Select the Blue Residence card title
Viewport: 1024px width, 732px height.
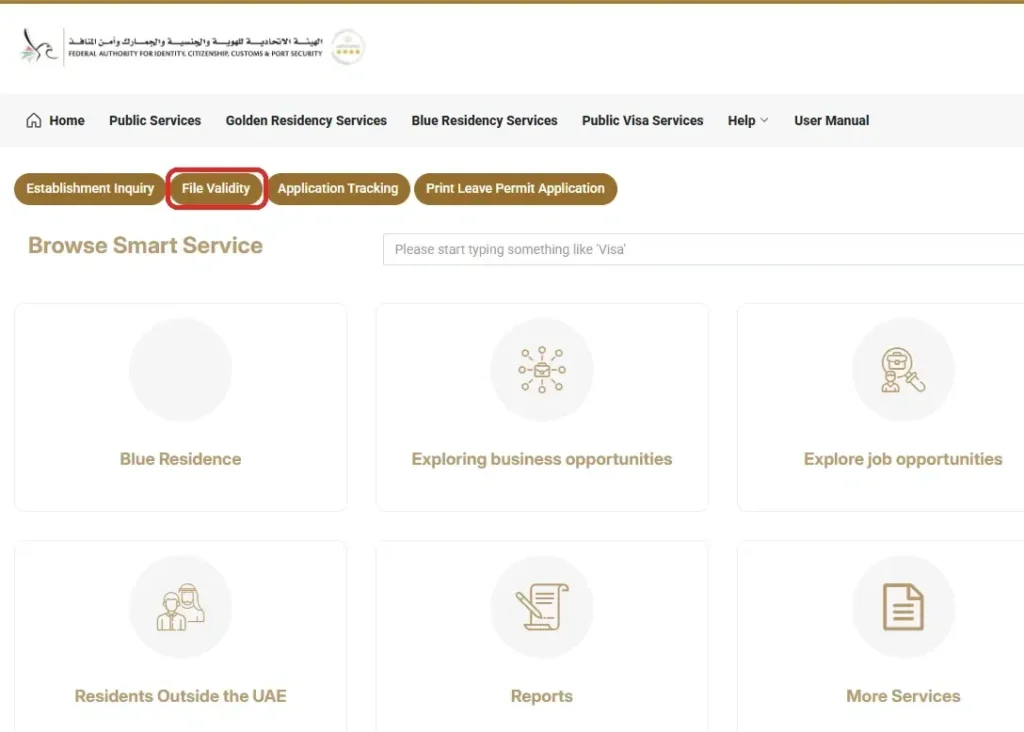point(180,459)
